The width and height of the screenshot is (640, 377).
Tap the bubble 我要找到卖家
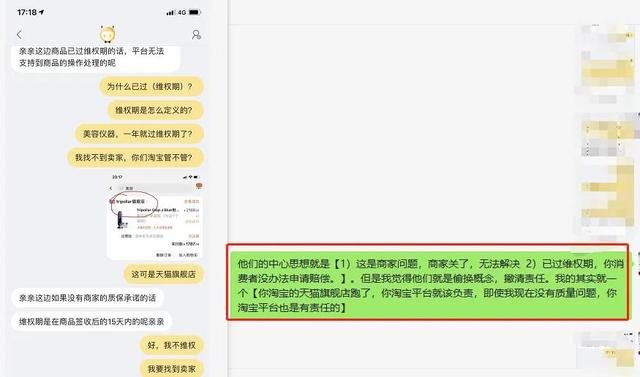(171, 369)
